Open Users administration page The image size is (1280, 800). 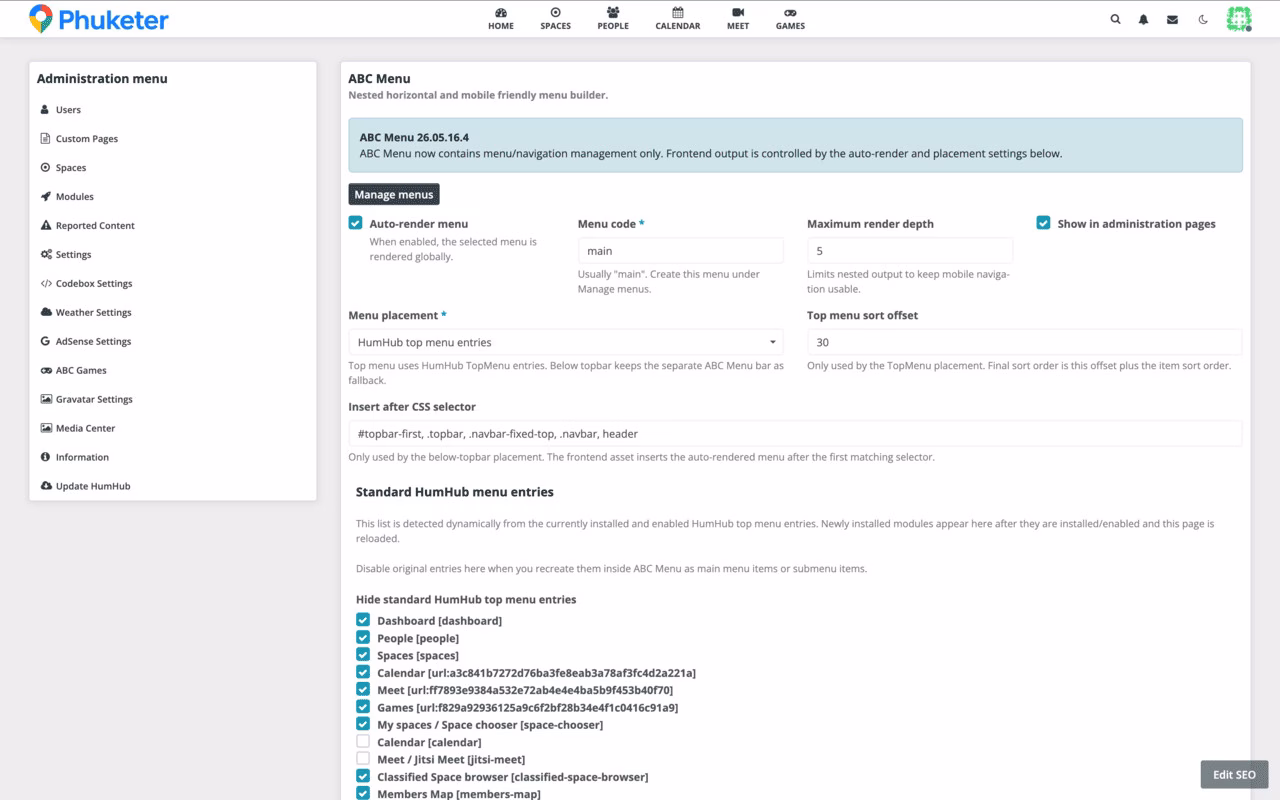coord(68,110)
